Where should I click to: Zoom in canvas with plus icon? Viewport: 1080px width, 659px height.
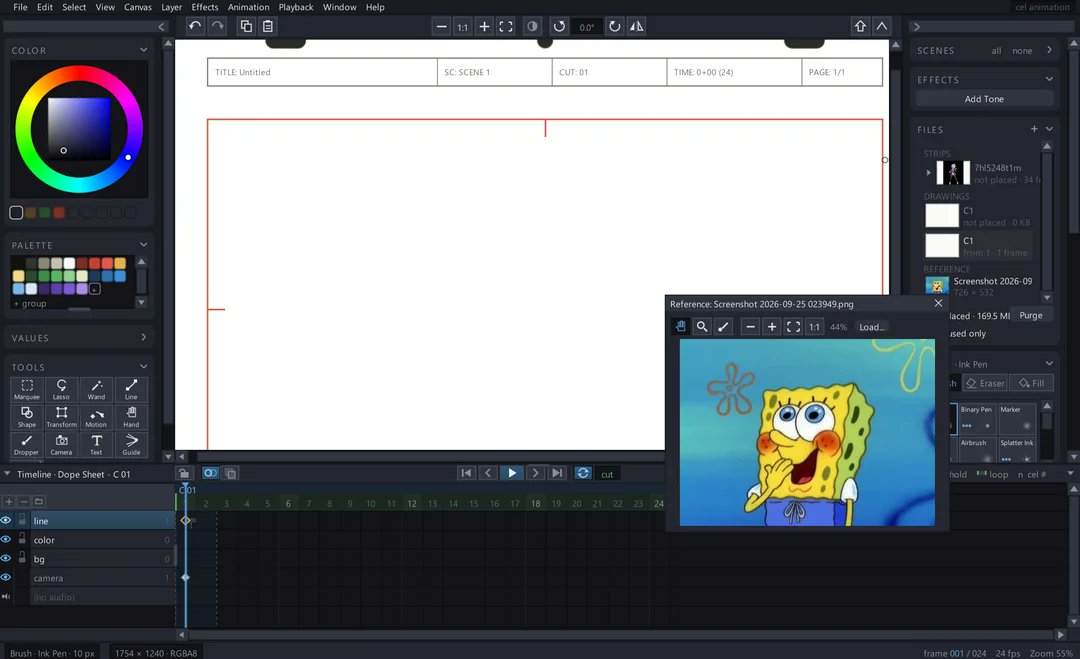(484, 27)
